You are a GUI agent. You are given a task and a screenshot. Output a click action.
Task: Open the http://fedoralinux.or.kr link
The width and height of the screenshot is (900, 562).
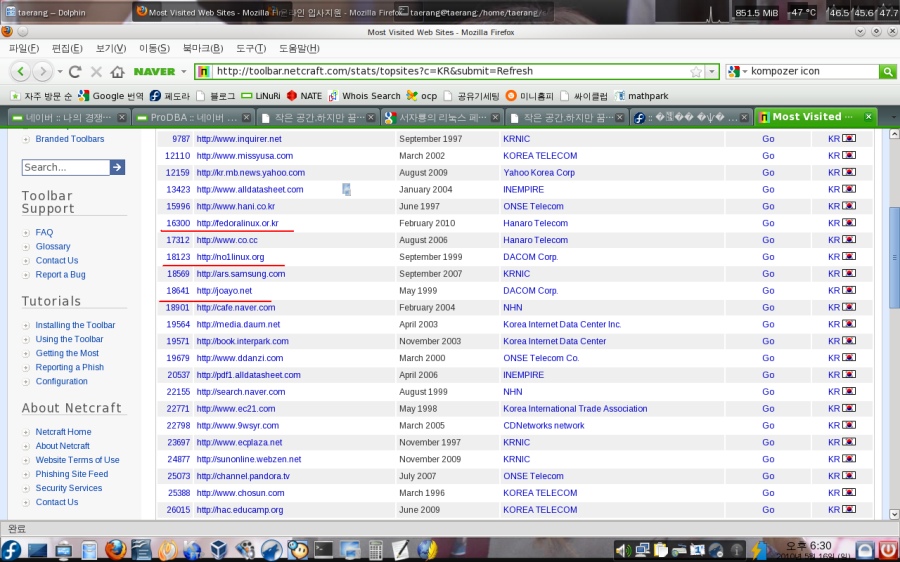tap(237, 223)
